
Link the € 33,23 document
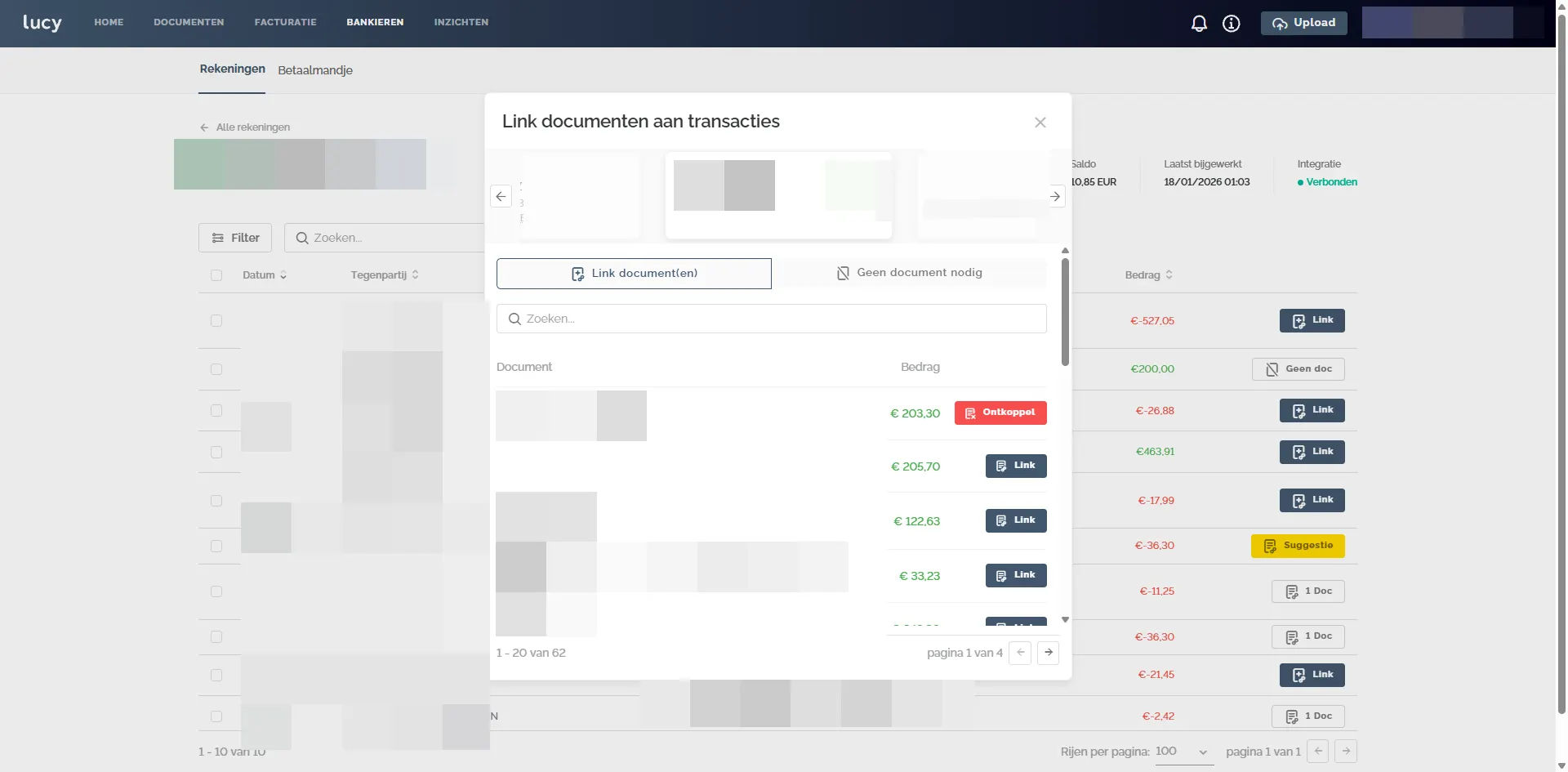pos(1016,576)
